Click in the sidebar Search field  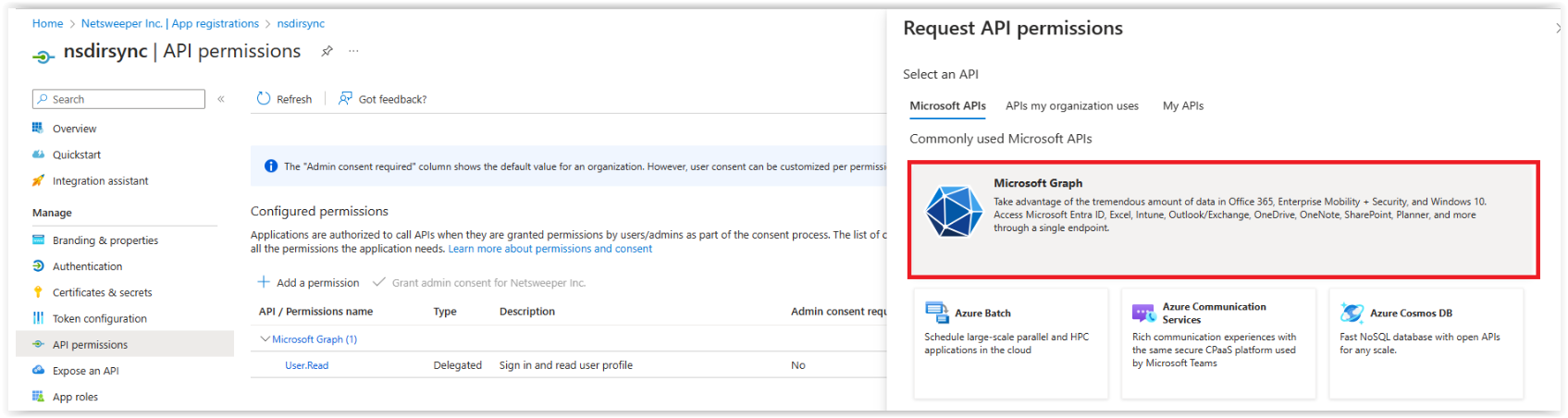(x=118, y=99)
